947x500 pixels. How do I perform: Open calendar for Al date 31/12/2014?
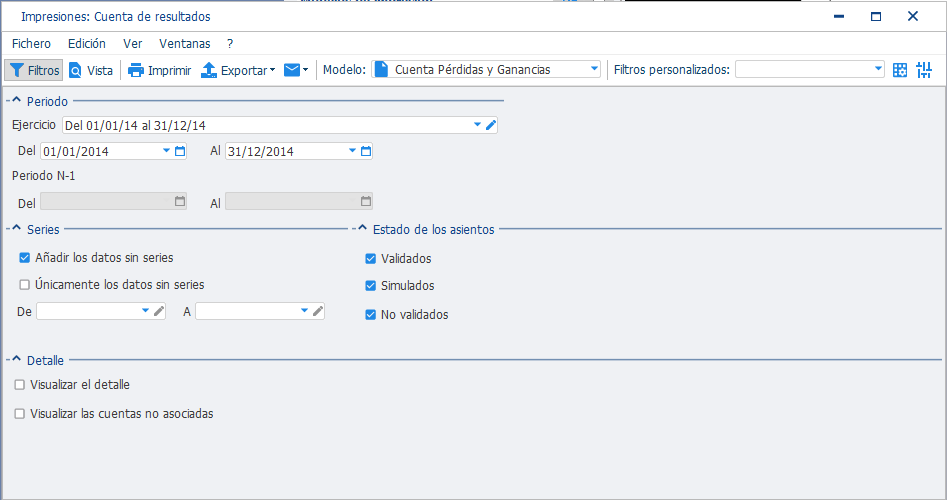click(x=366, y=151)
